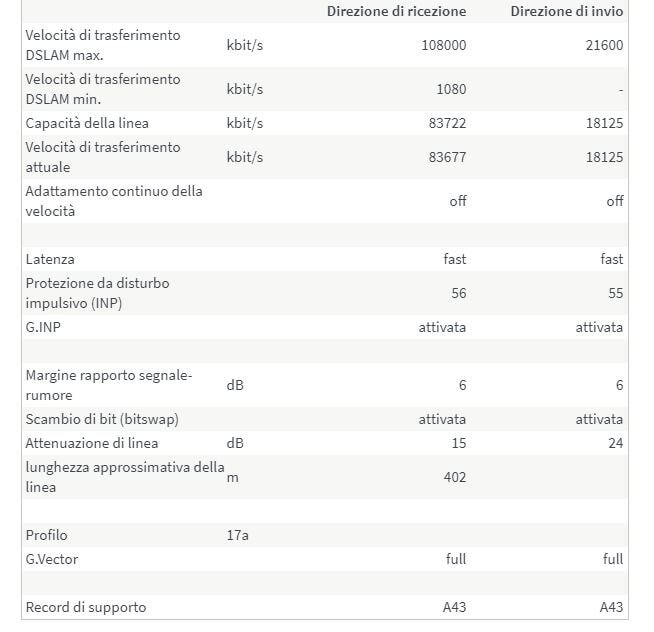Select line attenuation send value 24
Viewport: 654px width, 632px height.
click(x=615, y=443)
